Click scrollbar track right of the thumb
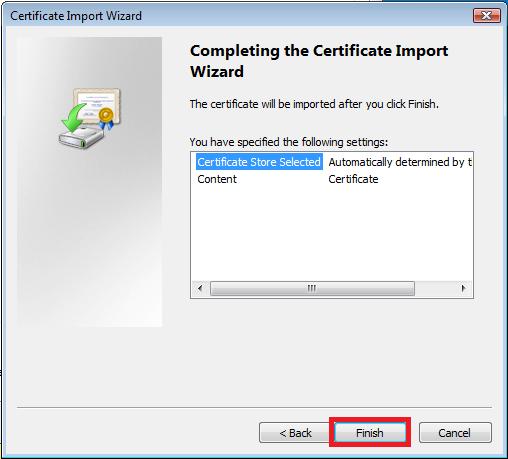The image size is (508, 459). click(435, 288)
